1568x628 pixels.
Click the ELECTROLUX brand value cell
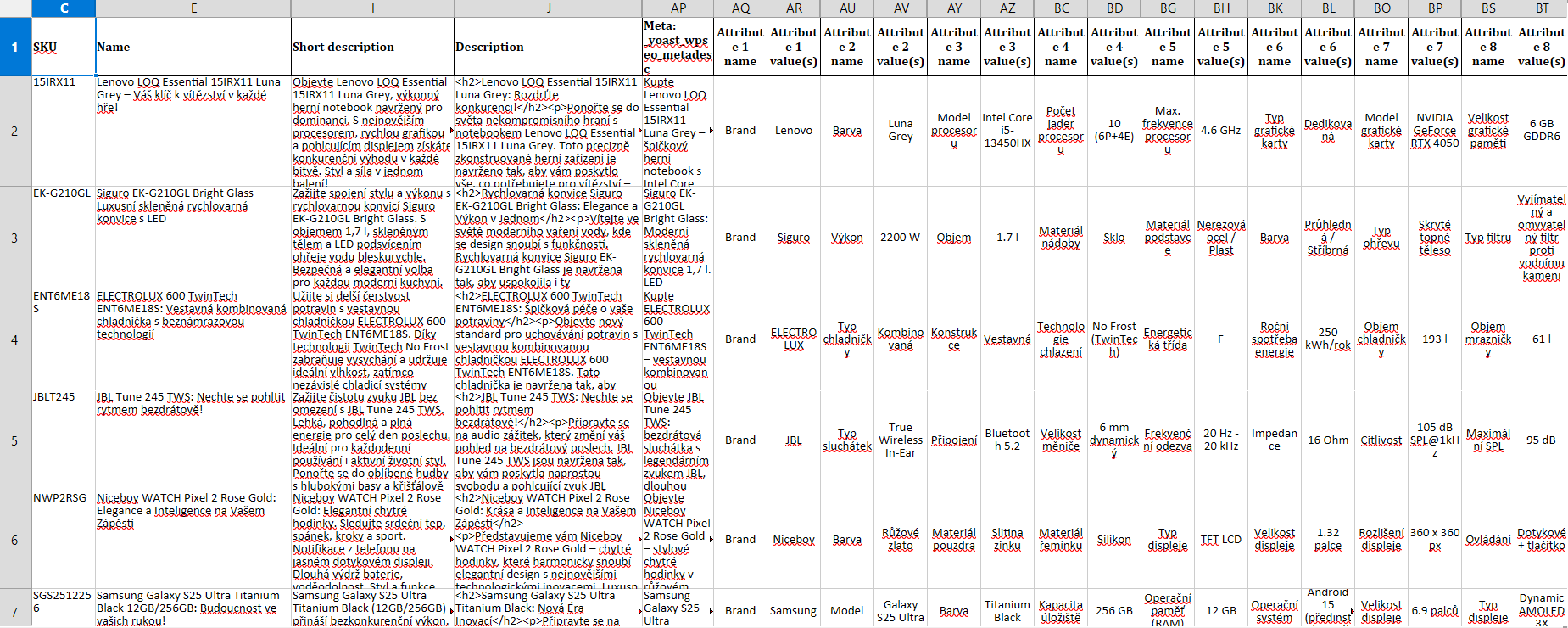tap(793, 339)
